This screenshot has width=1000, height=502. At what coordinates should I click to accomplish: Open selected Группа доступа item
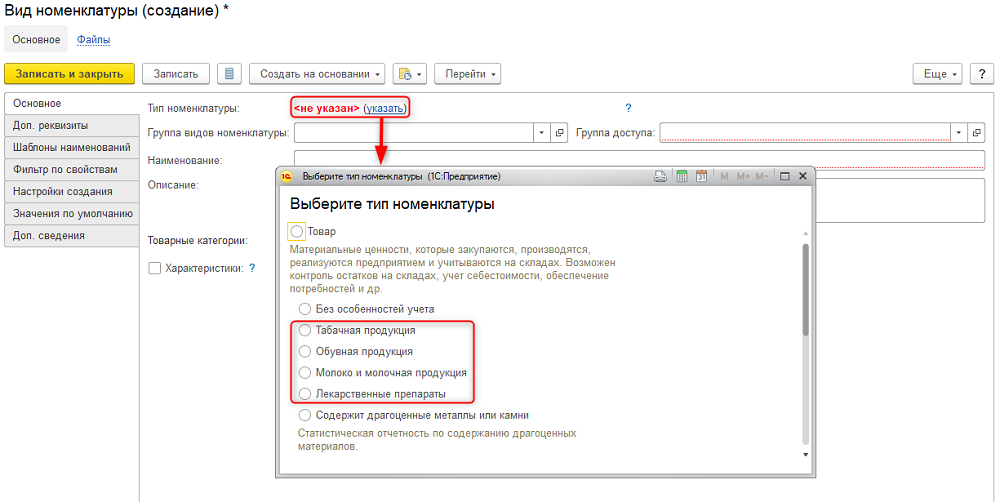(x=976, y=133)
